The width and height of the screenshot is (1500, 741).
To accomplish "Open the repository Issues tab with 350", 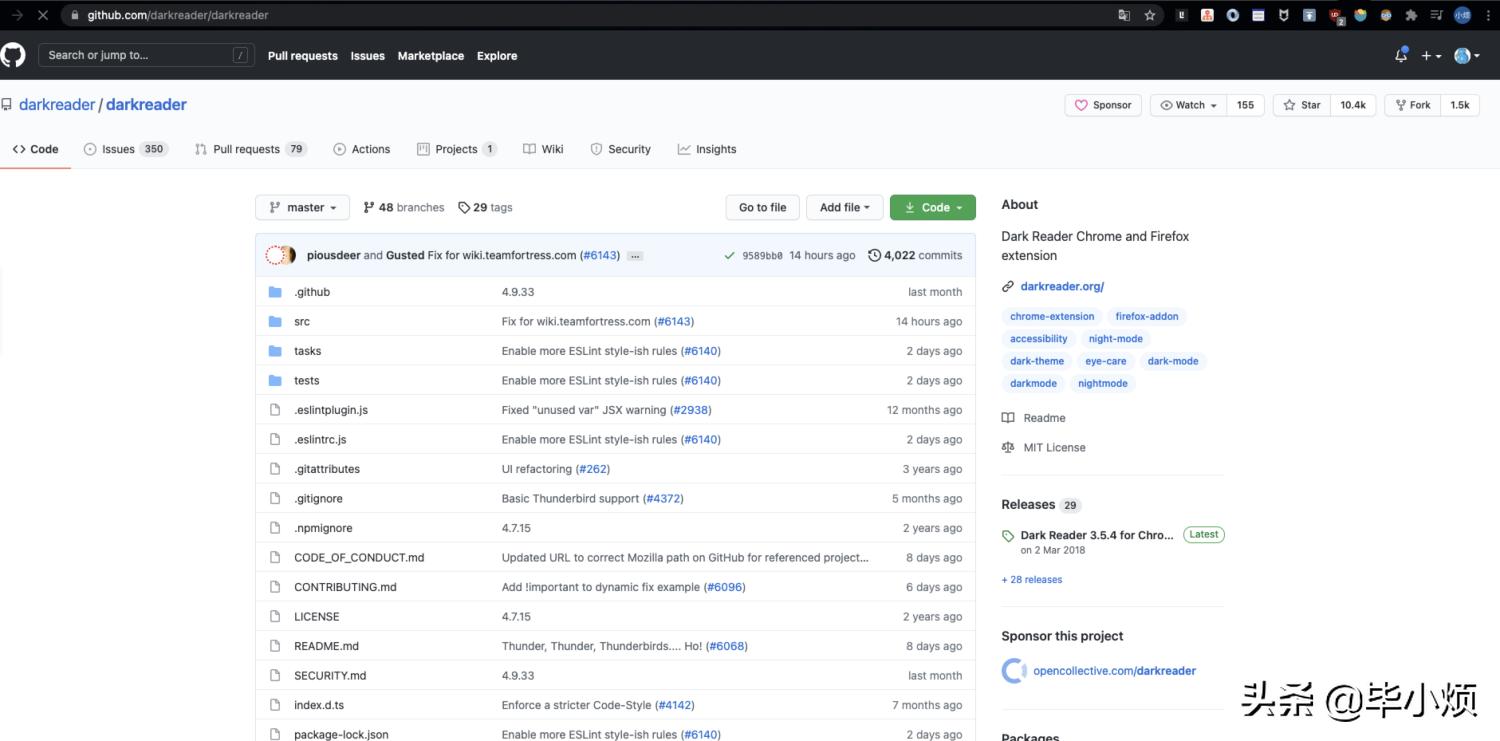I will [x=125, y=149].
